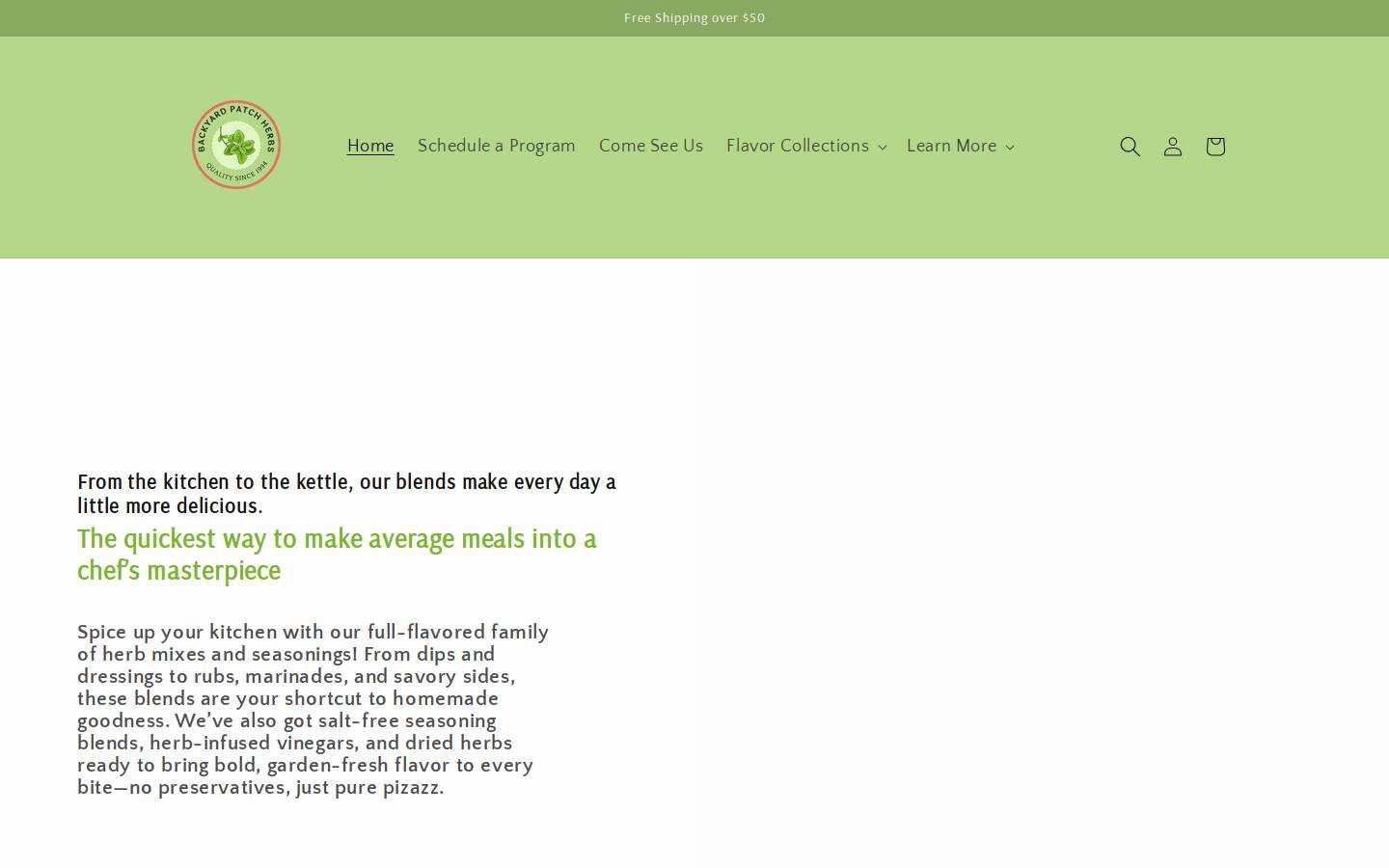Expand the Learn More menu
Screen dimensions: 1389x868
[x=961, y=147]
